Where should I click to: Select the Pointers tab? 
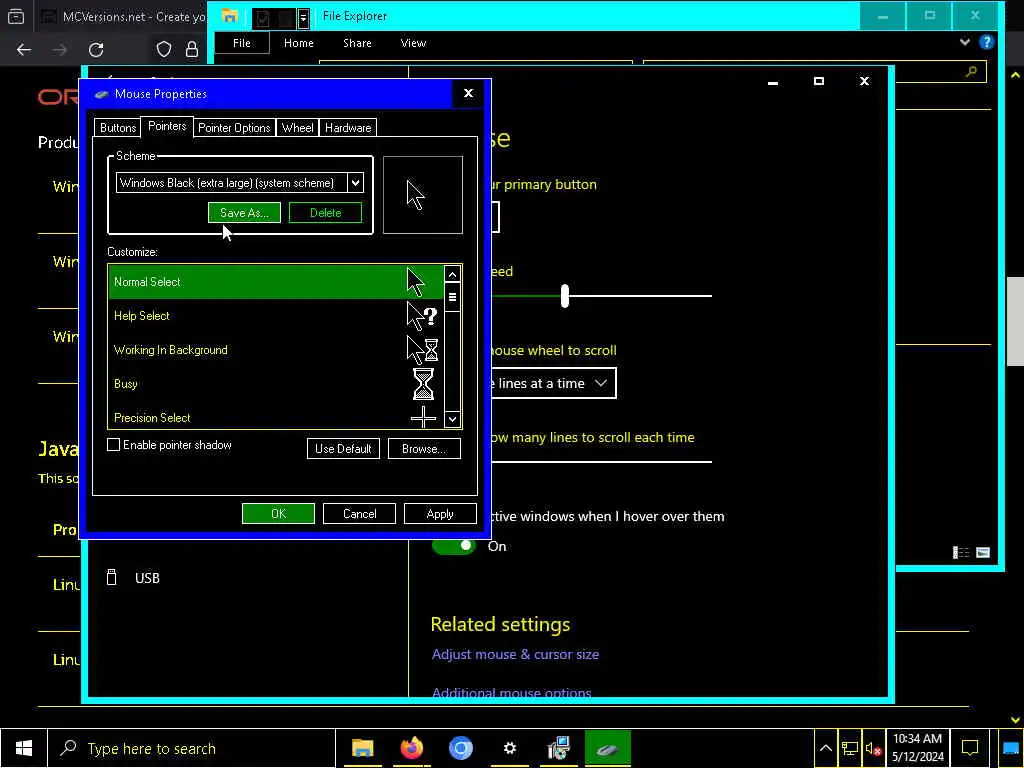[167, 127]
